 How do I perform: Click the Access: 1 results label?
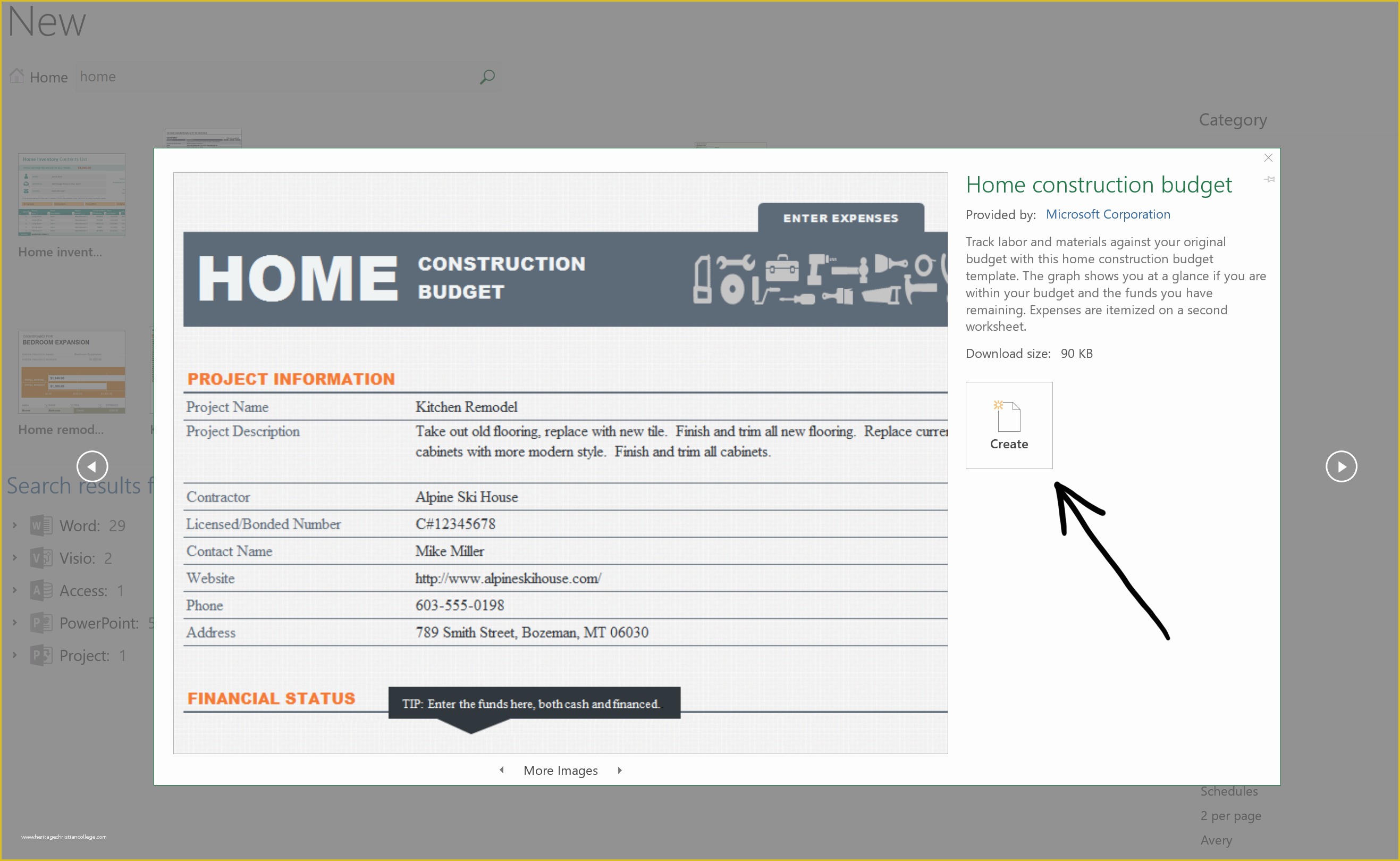91,590
